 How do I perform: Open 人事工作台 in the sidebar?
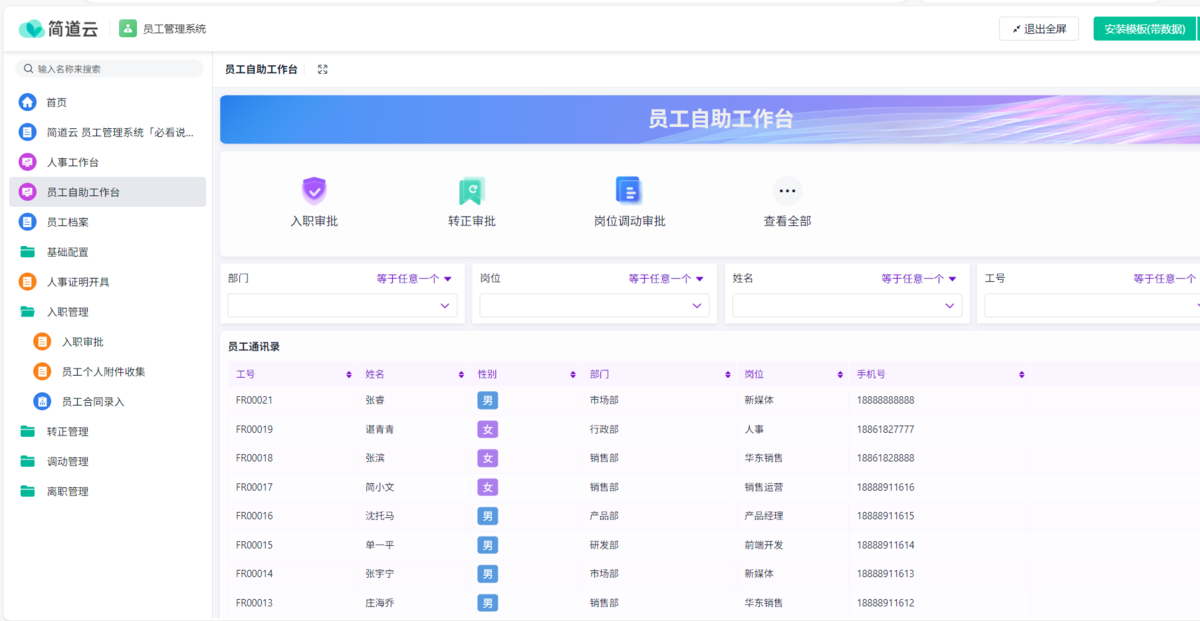(x=72, y=162)
